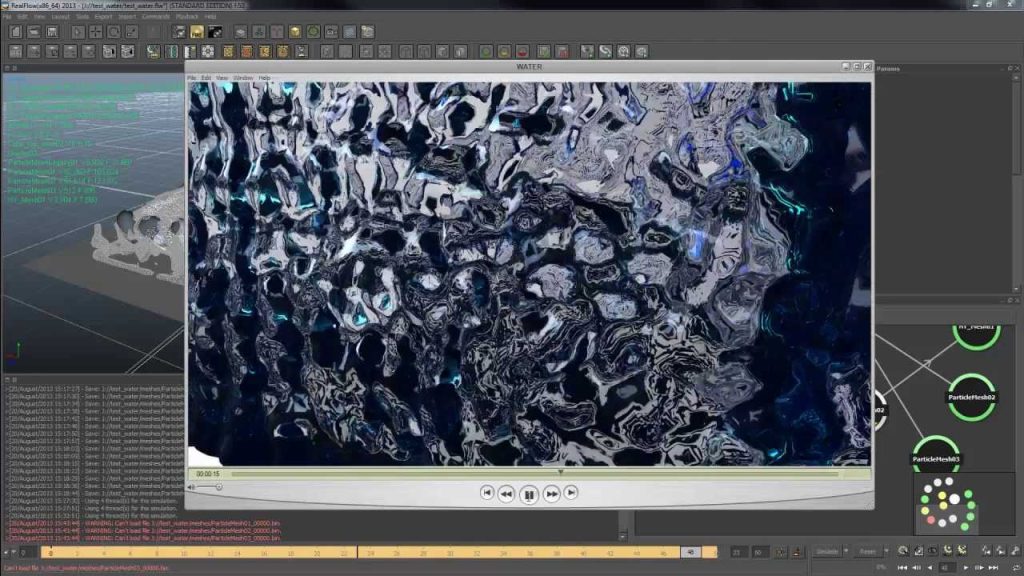
Task: Click the WATER player volume slider knob
Action: [219, 487]
